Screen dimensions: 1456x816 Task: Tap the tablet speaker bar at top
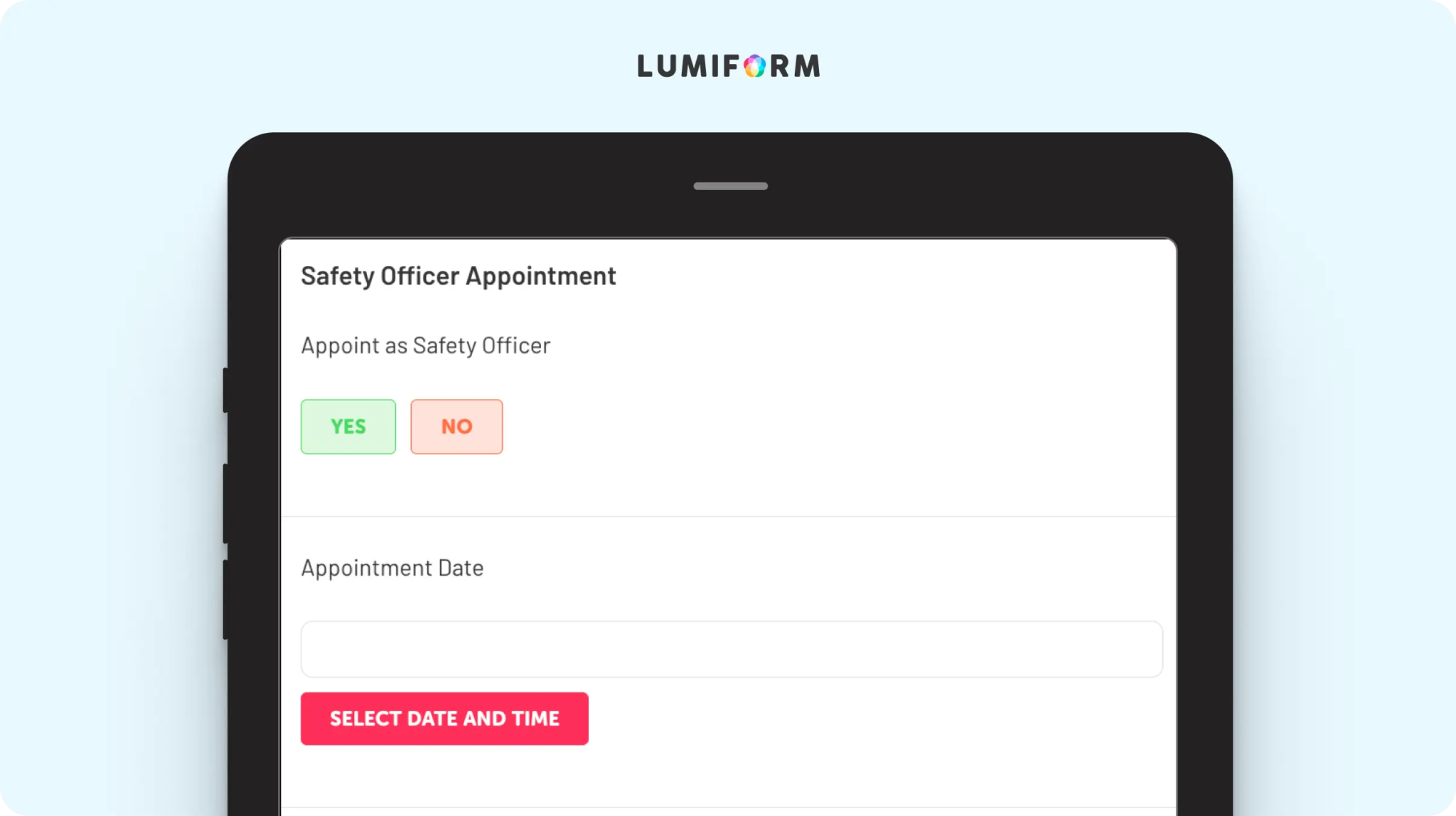coord(731,186)
